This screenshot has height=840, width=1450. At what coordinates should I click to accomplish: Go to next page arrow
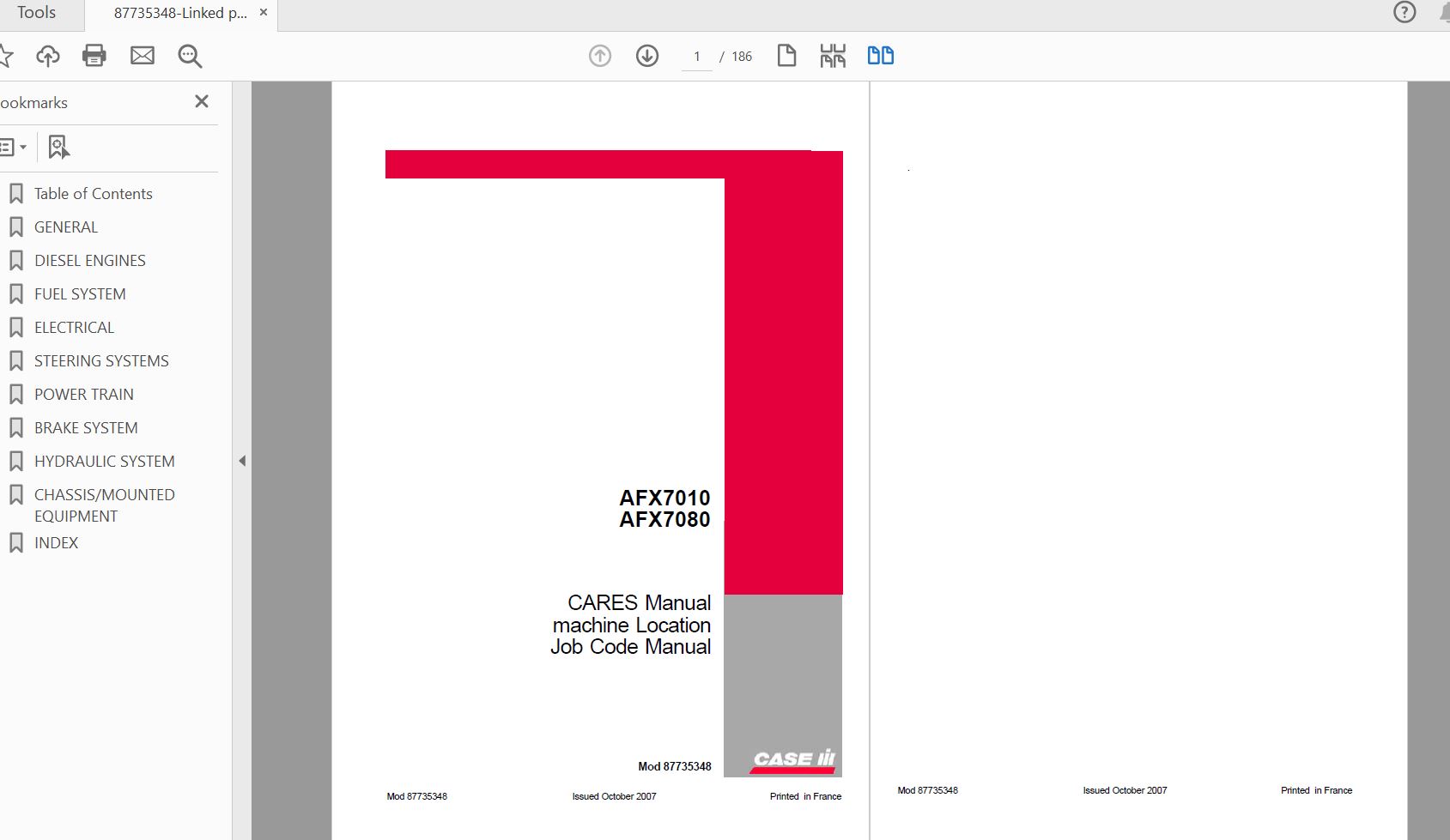pyautogui.click(x=647, y=56)
